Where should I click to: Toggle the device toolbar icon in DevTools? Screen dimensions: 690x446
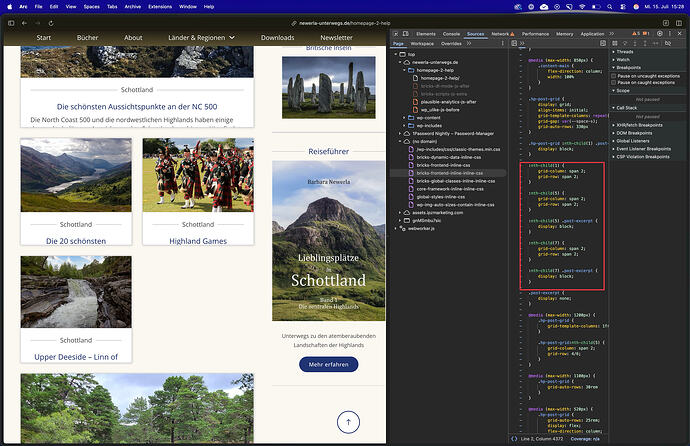click(406, 33)
